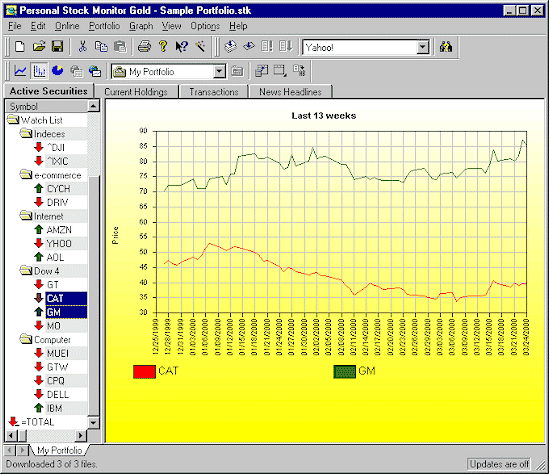Screen dimensions: 550x475
Task: Select the ^DJI index
Action: 56,147
